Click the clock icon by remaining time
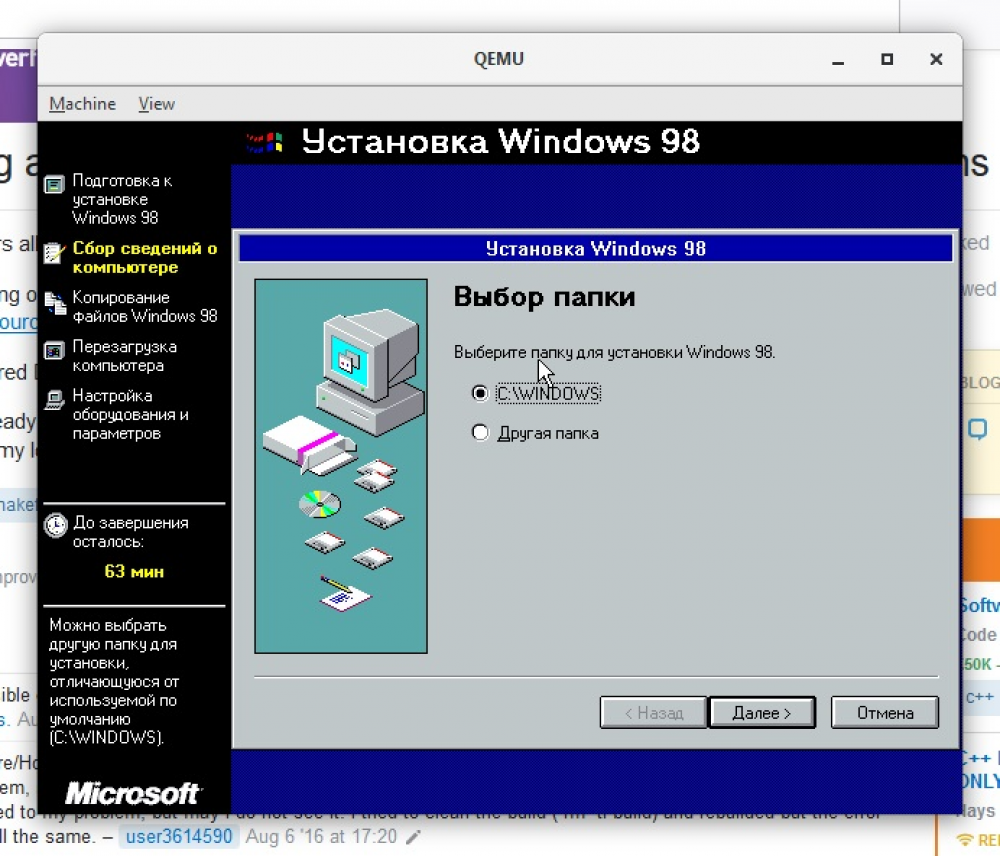Screen dimensions: 1000x856 click(55, 526)
